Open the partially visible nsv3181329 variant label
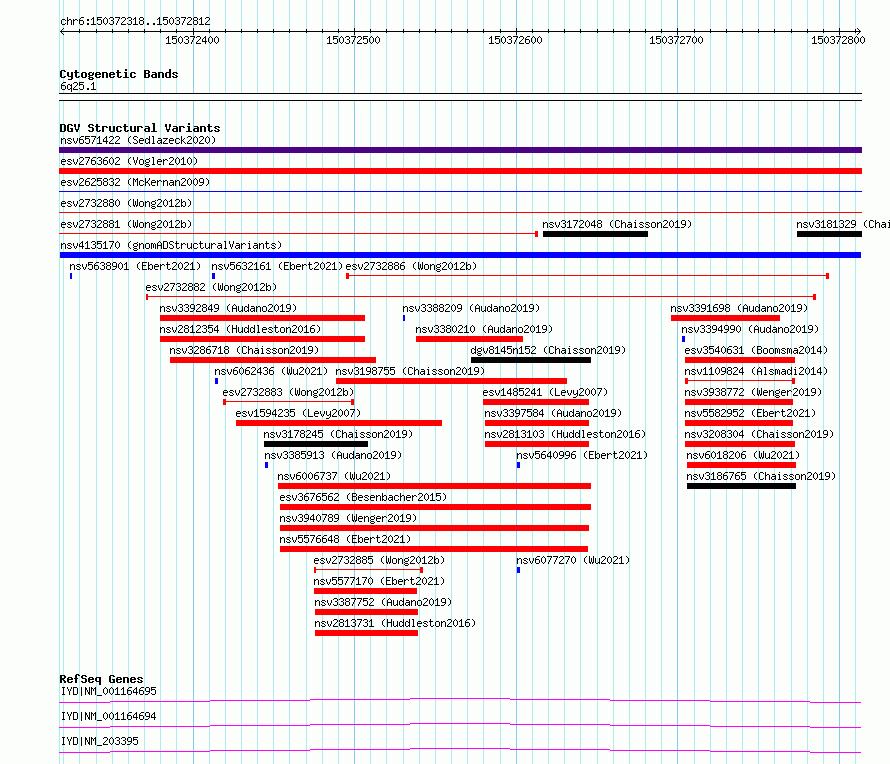 point(843,224)
